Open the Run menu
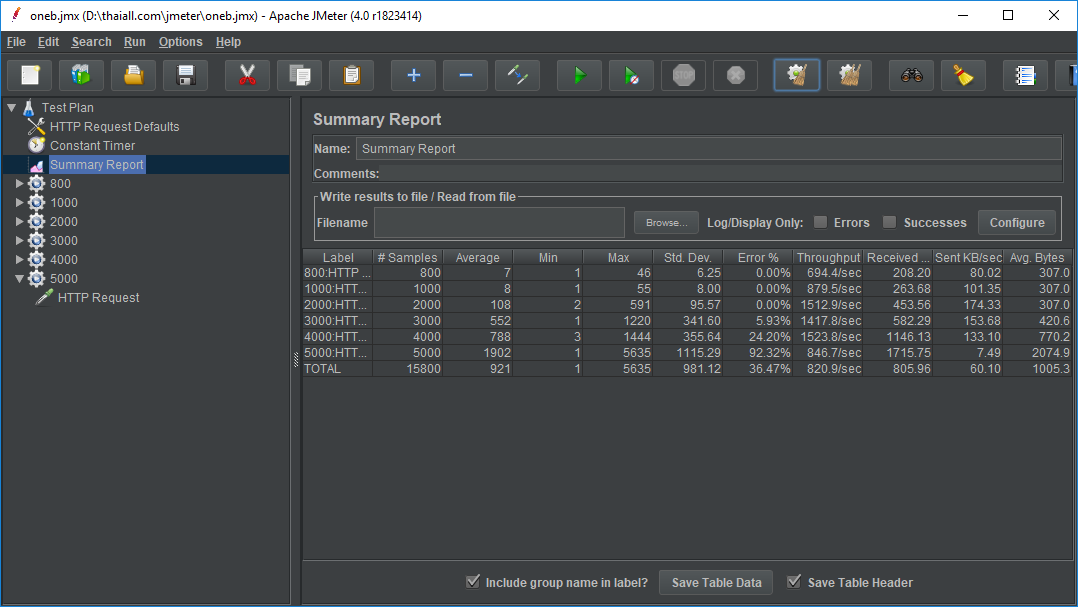 coord(135,42)
